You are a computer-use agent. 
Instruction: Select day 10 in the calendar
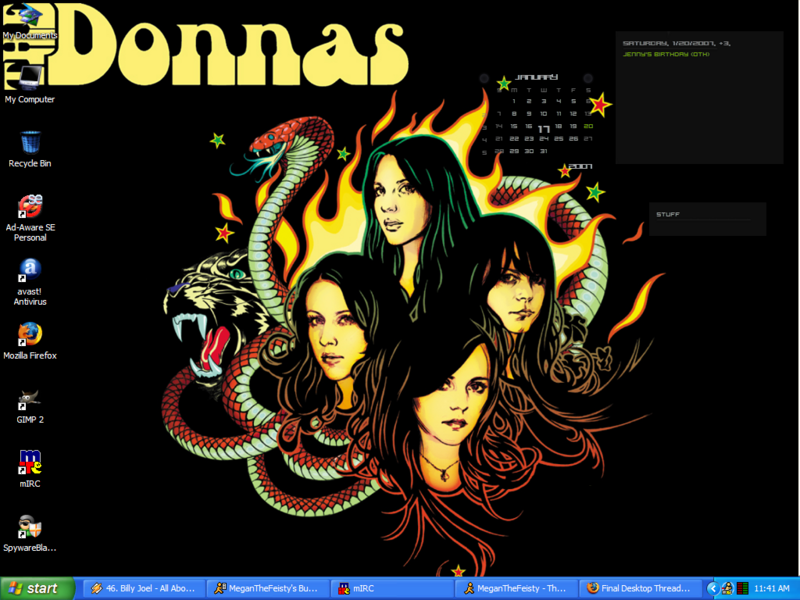[544, 114]
